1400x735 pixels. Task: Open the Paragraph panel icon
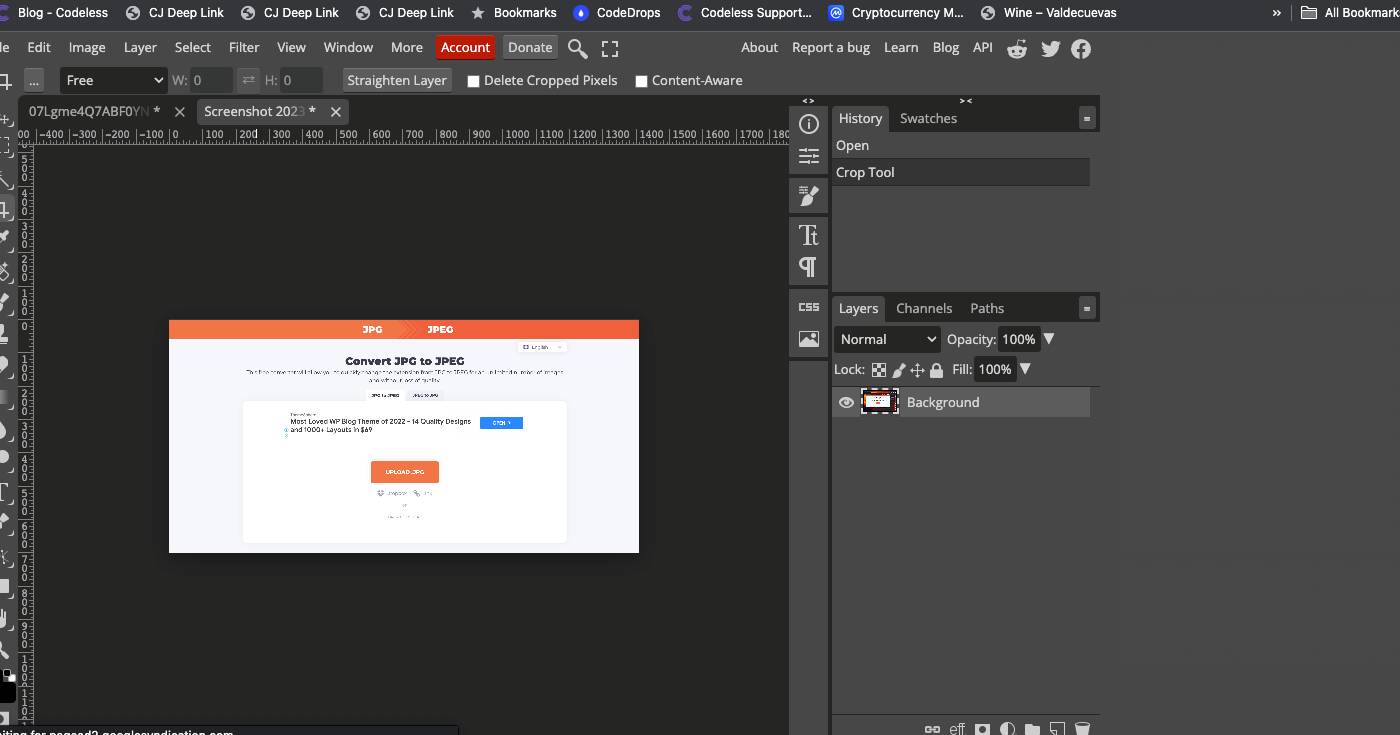[809, 267]
